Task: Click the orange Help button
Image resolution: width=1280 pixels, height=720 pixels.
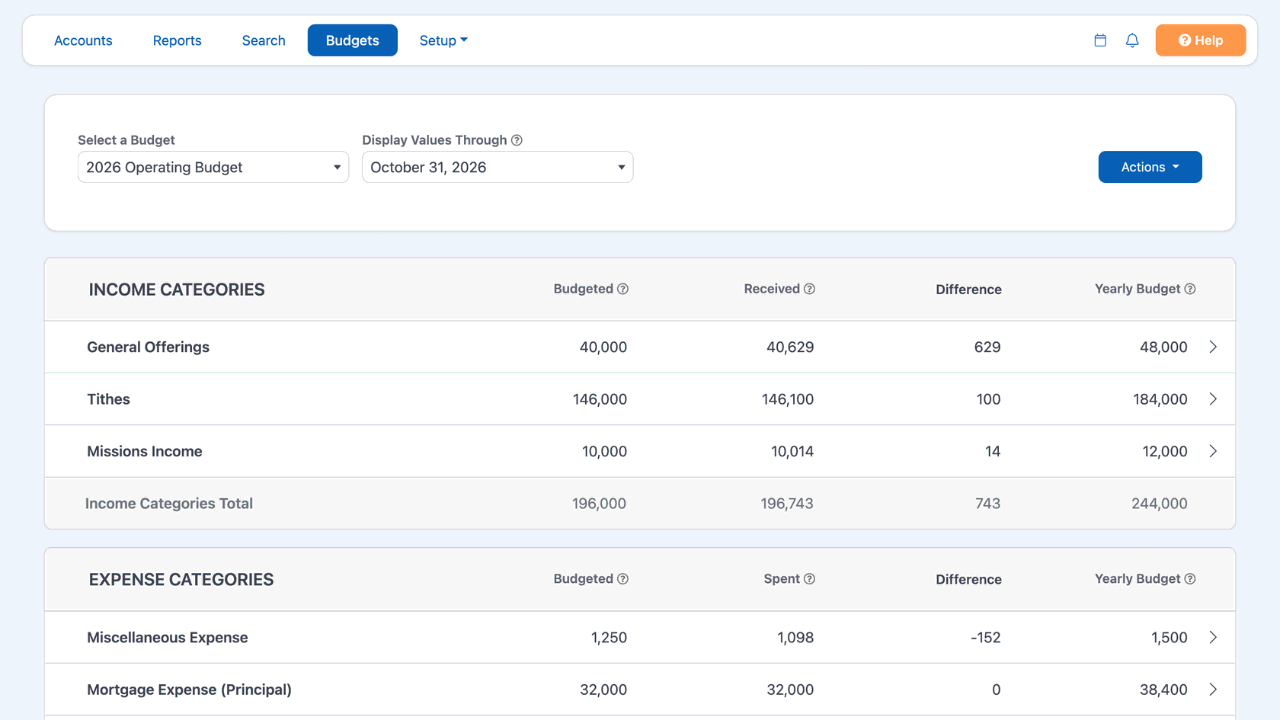Action: pyautogui.click(x=1201, y=41)
